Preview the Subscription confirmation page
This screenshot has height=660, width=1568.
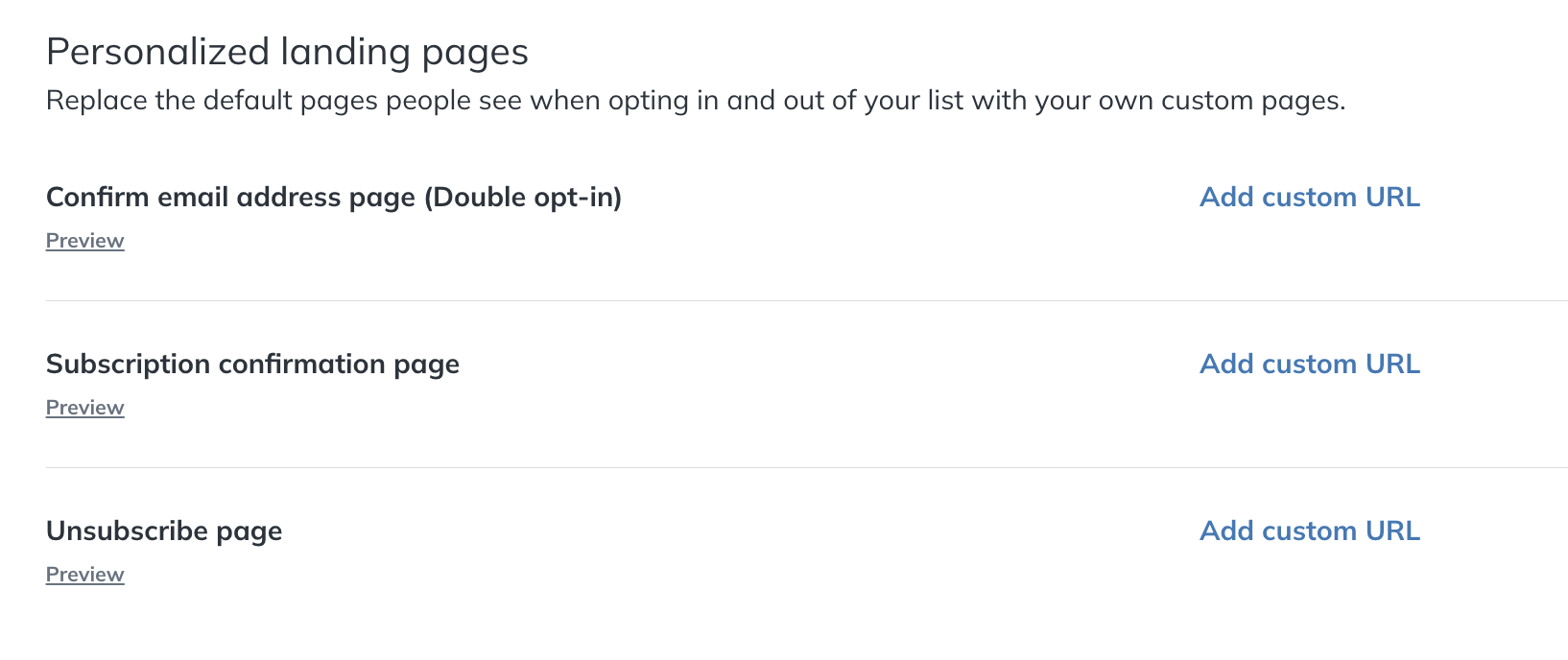(x=85, y=408)
